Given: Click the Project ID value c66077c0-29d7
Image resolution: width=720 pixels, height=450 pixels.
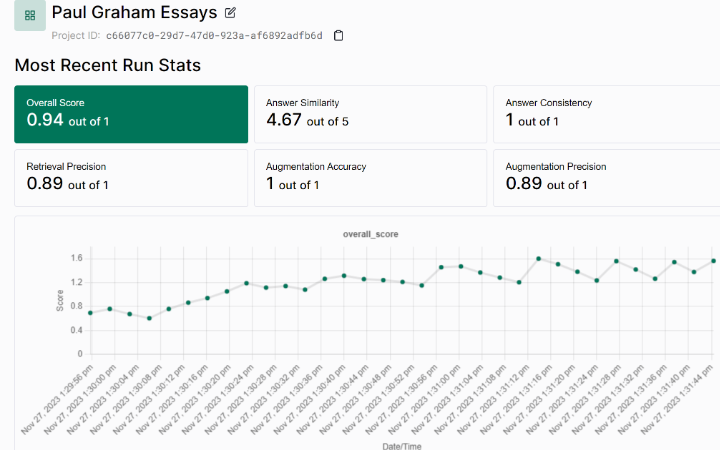Looking at the screenshot, I should pyautogui.click(x=214, y=35).
